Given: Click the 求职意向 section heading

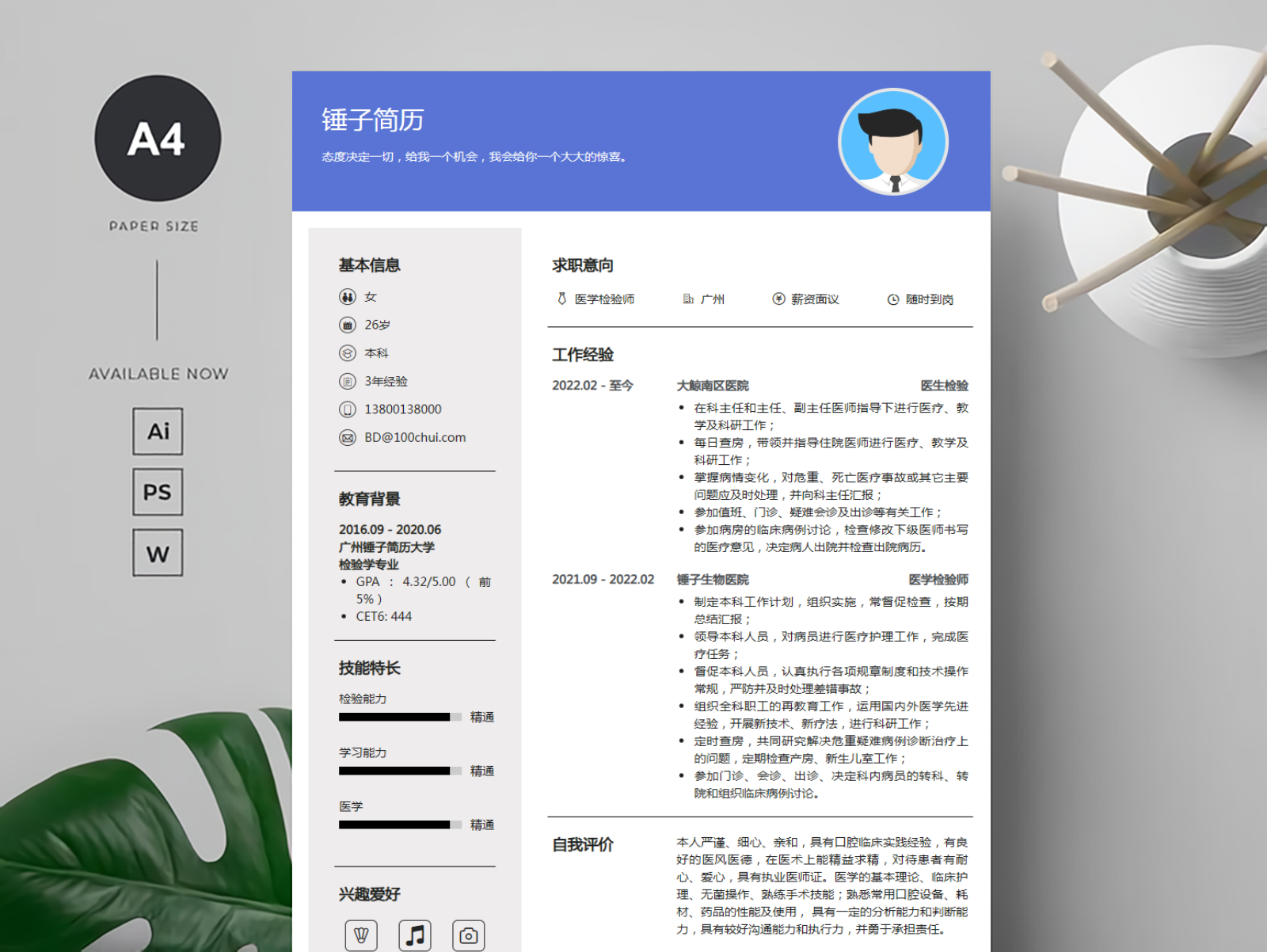Looking at the screenshot, I should pos(583,265).
